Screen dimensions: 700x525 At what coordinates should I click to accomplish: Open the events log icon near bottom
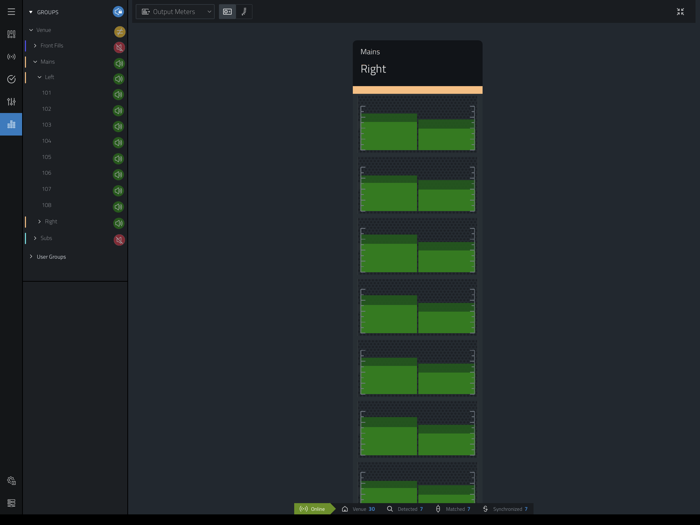[11, 481]
